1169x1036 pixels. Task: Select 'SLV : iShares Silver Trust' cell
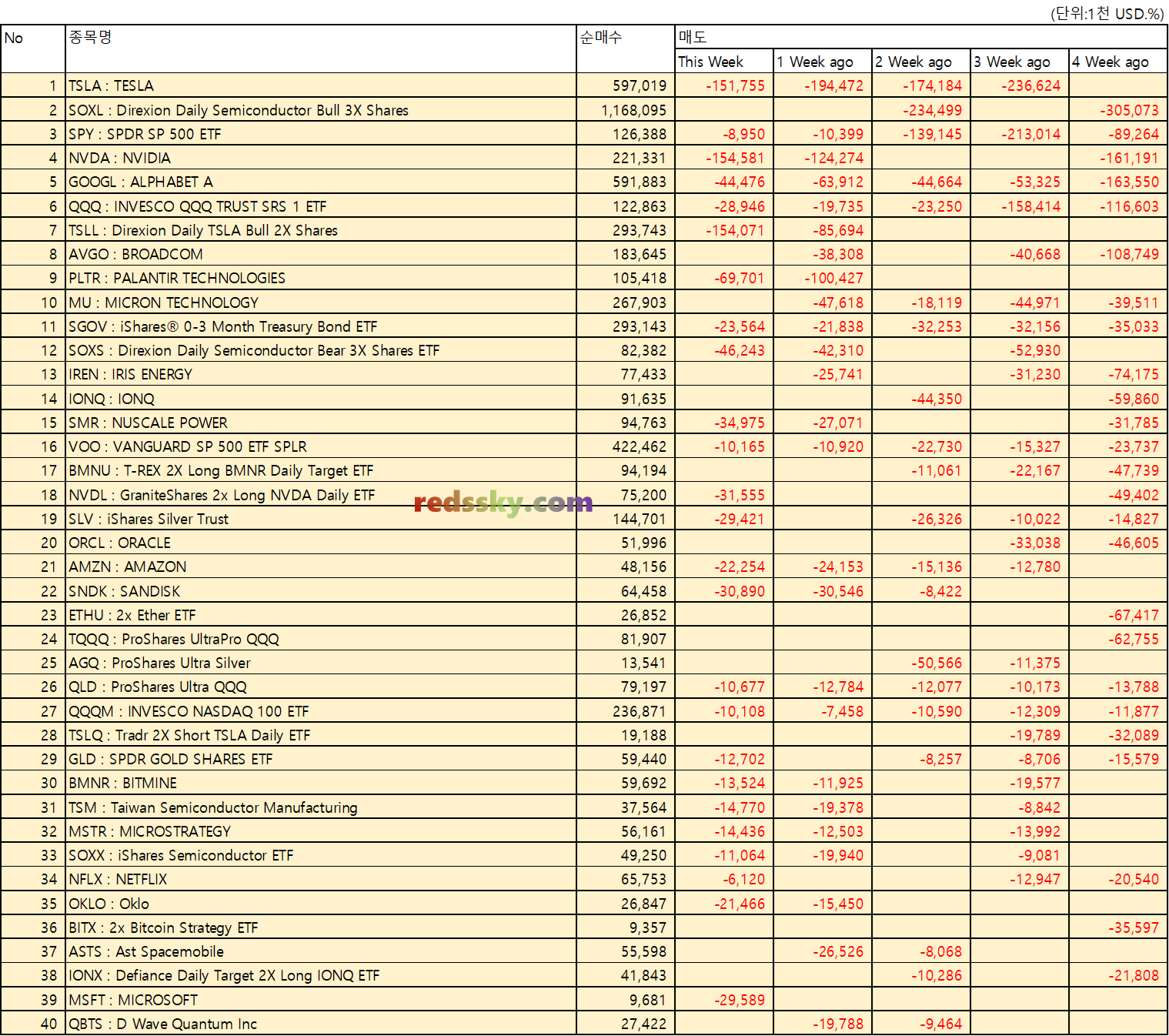tap(321, 519)
